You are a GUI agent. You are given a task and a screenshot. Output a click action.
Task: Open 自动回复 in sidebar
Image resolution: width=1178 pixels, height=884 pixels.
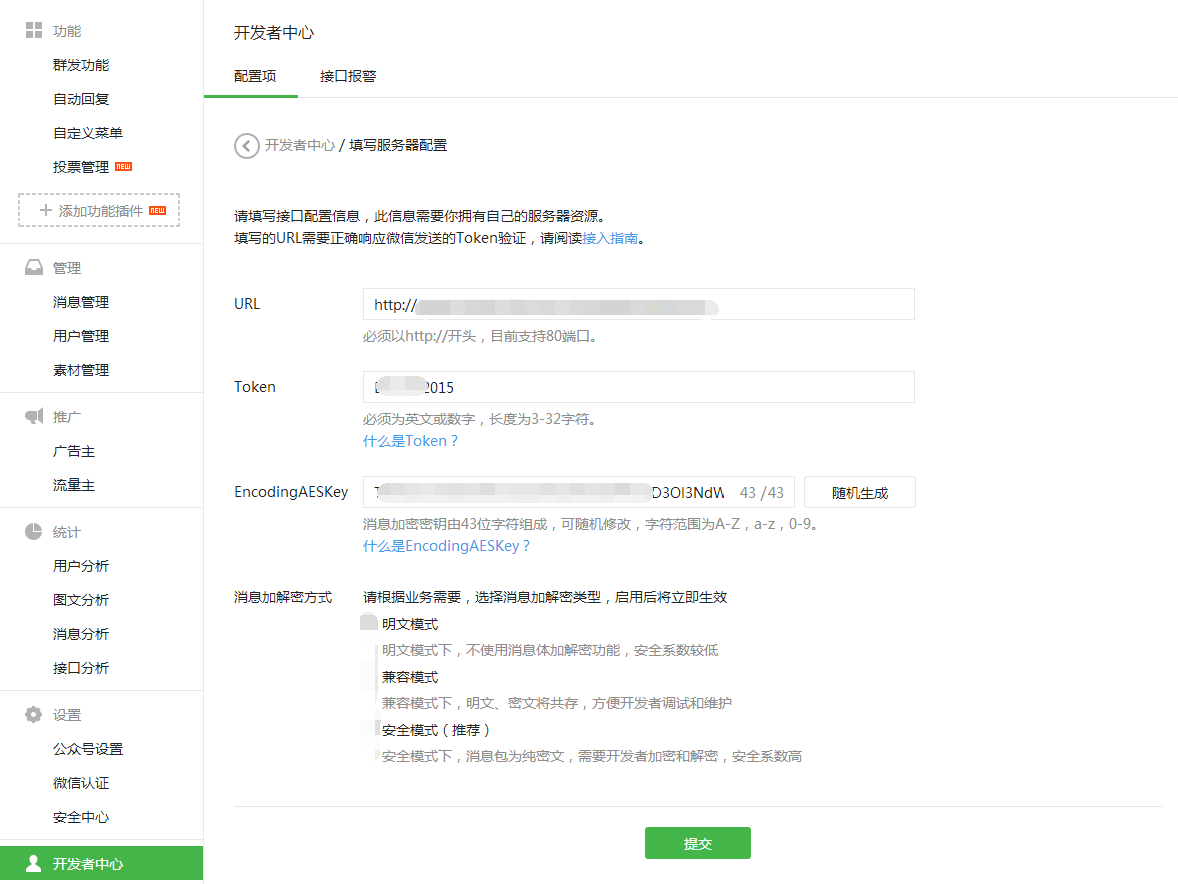coord(81,99)
